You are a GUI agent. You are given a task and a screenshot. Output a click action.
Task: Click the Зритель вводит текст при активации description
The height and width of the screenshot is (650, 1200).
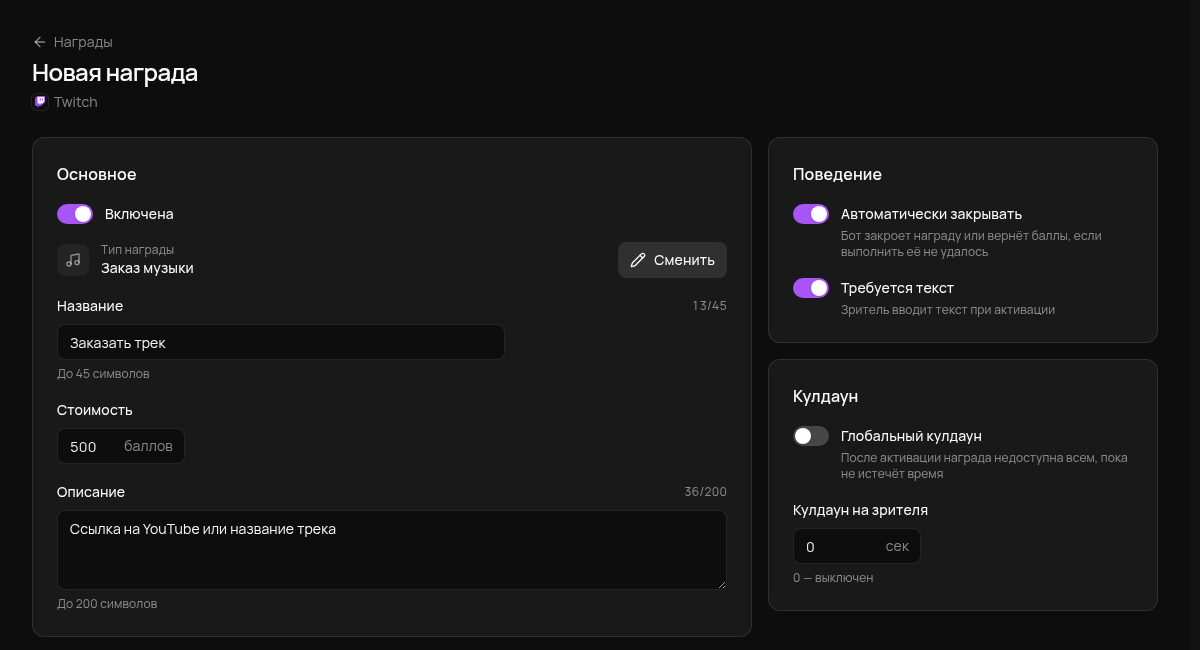click(x=948, y=310)
